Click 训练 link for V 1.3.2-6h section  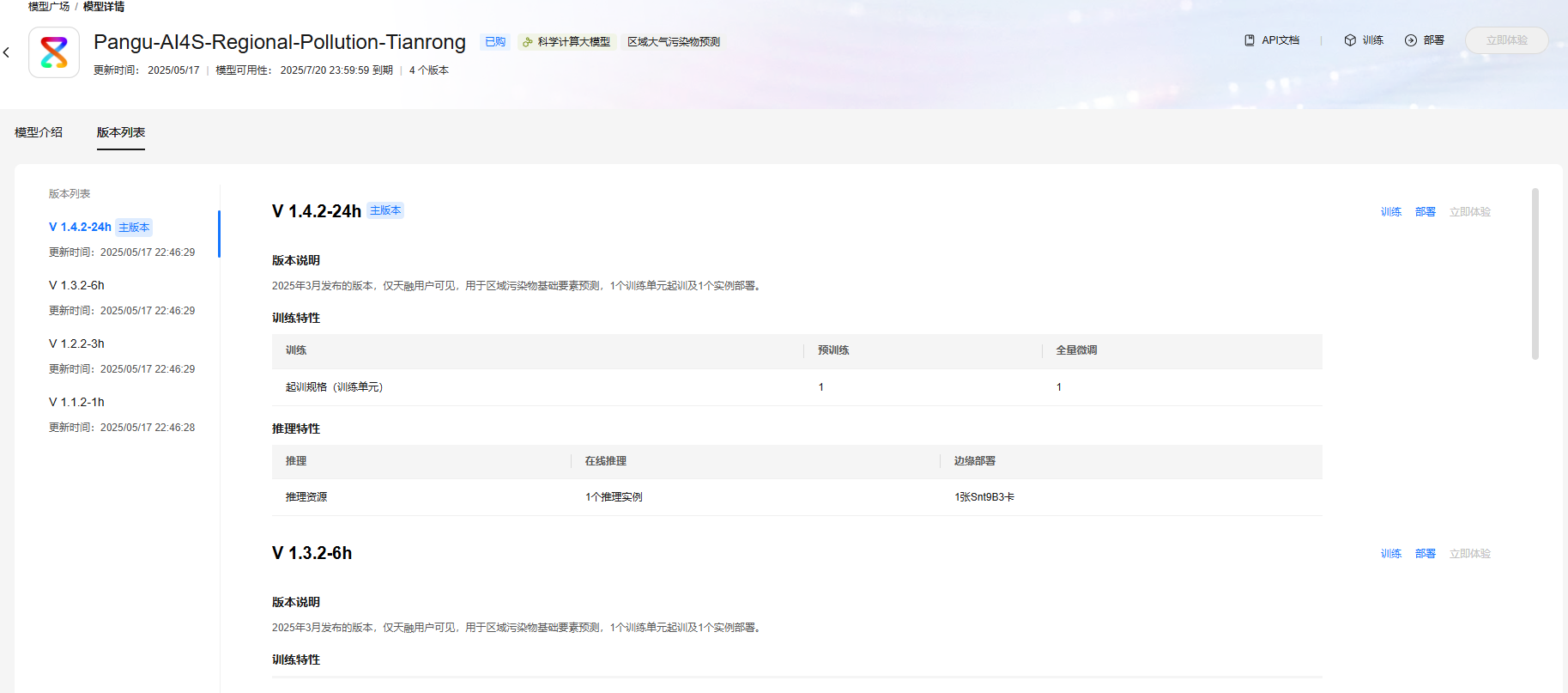[x=1391, y=554]
